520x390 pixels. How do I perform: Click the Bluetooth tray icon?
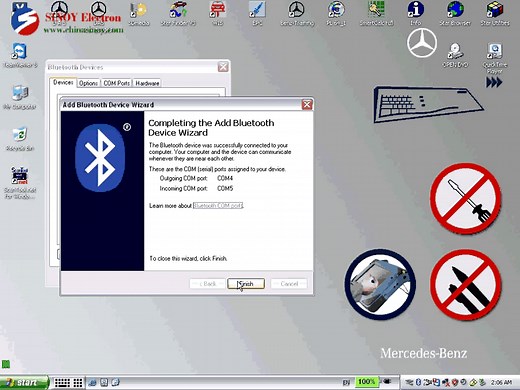[418, 382]
